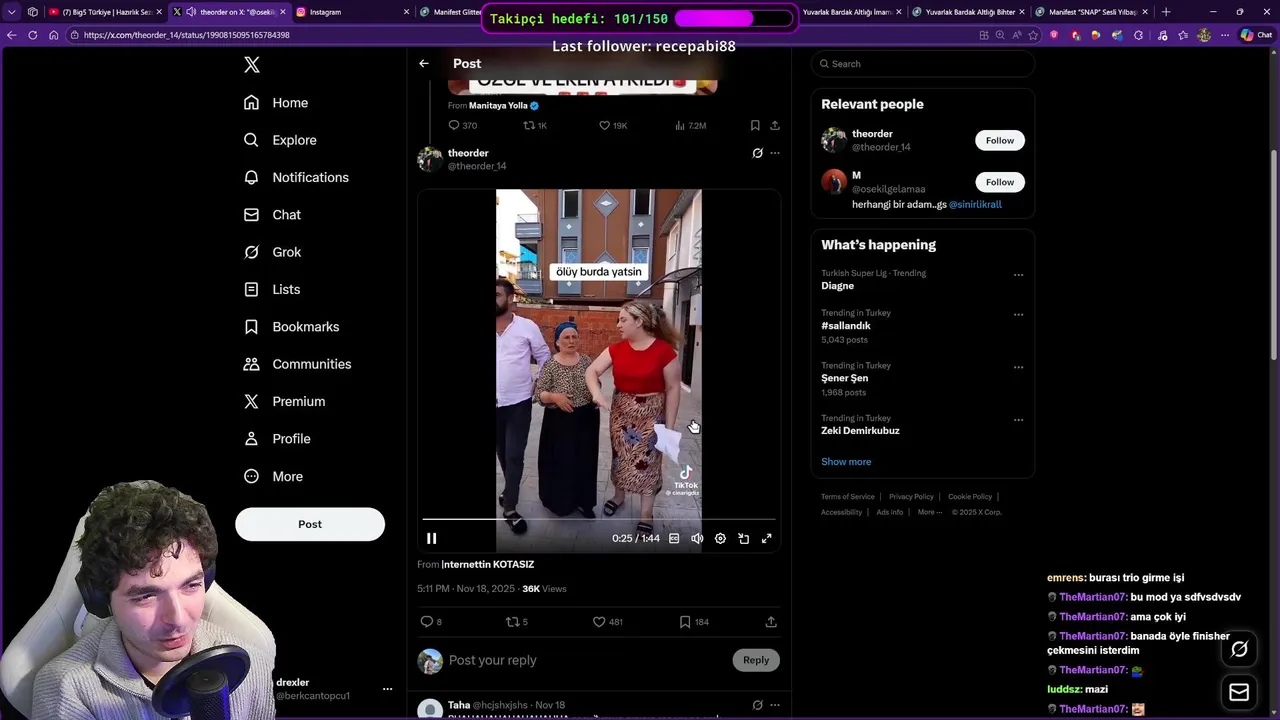This screenshot has width=1280, height=720.
Task: Share the theorder post
Action: [x=771, y=621]
